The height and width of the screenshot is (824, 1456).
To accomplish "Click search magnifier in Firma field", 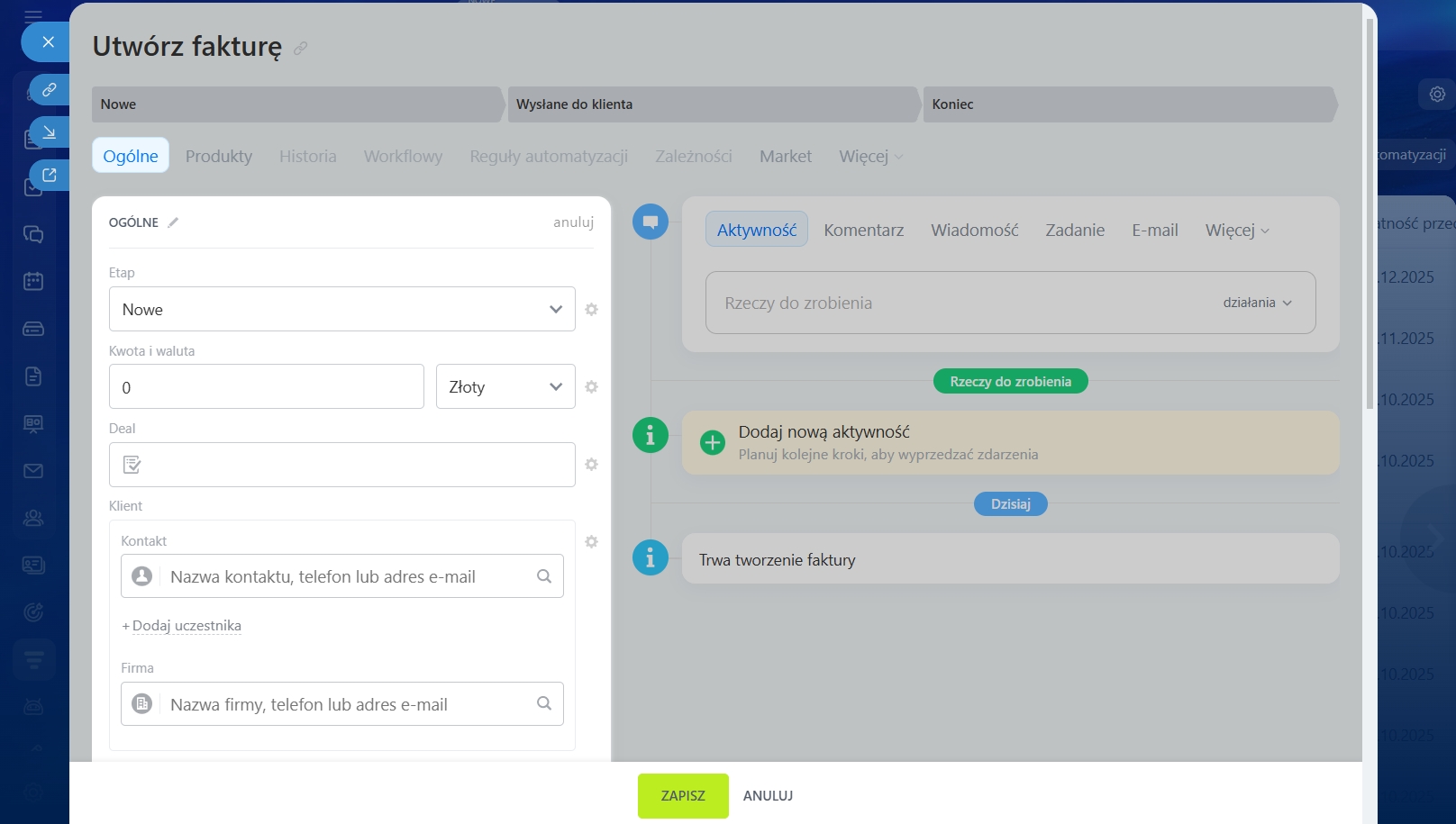I will (544, 703).
